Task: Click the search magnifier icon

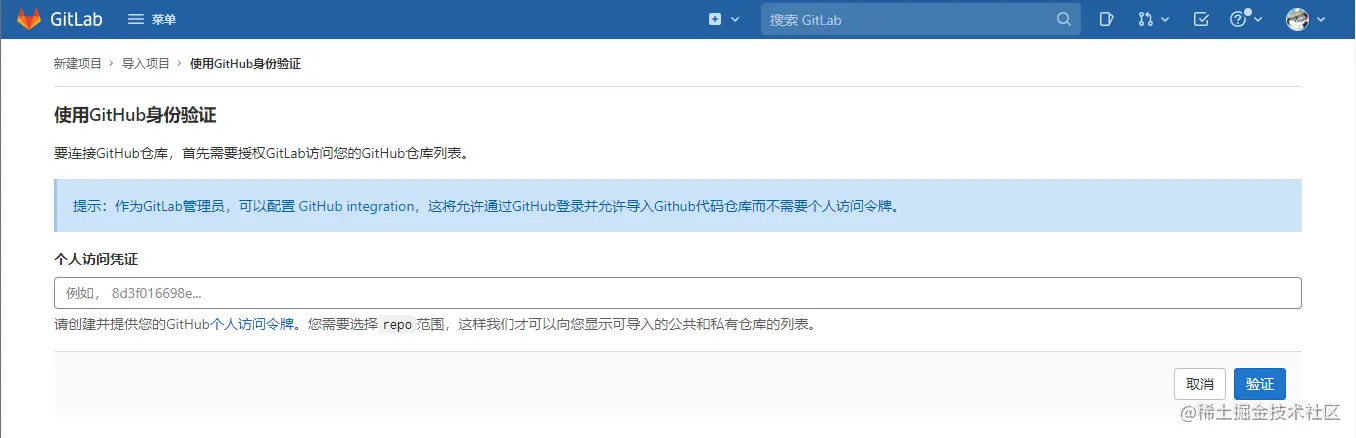Action: coord(1063,19)
